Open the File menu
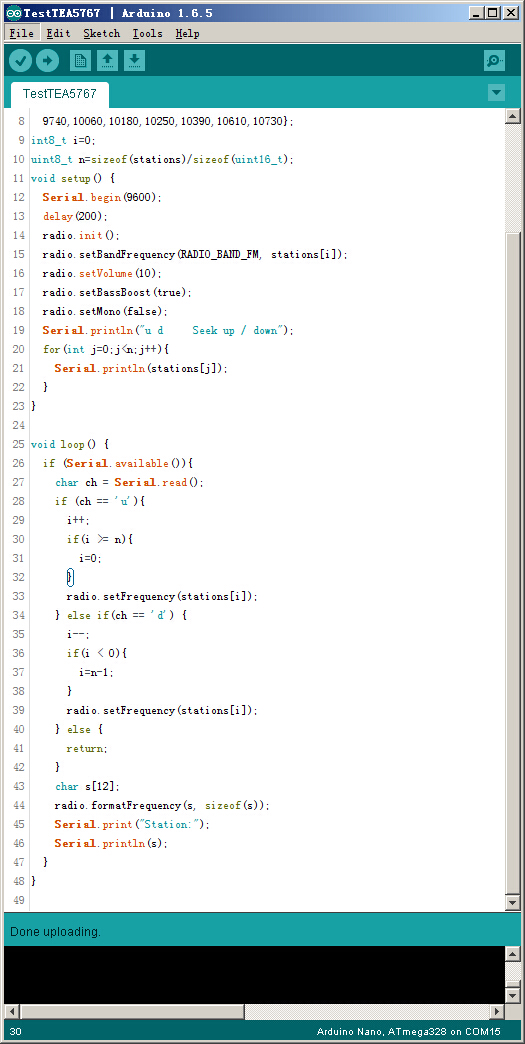525x1044 pixels. 21,33
